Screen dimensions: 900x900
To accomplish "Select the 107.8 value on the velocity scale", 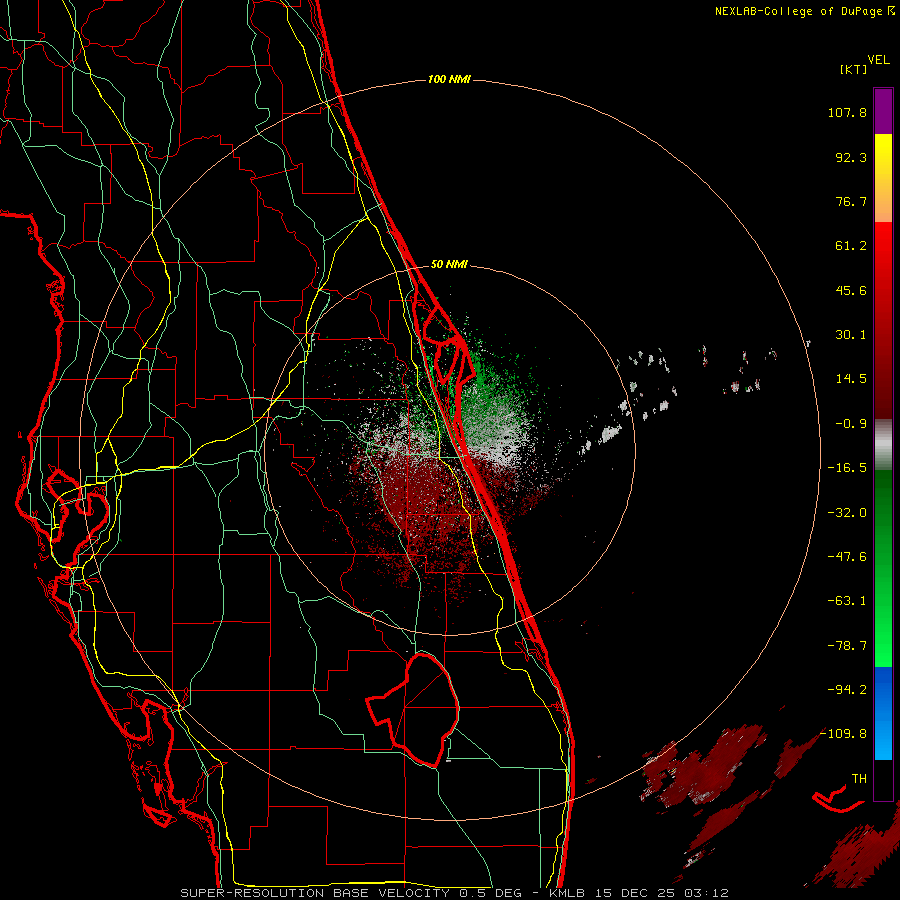I will (847, 112).
